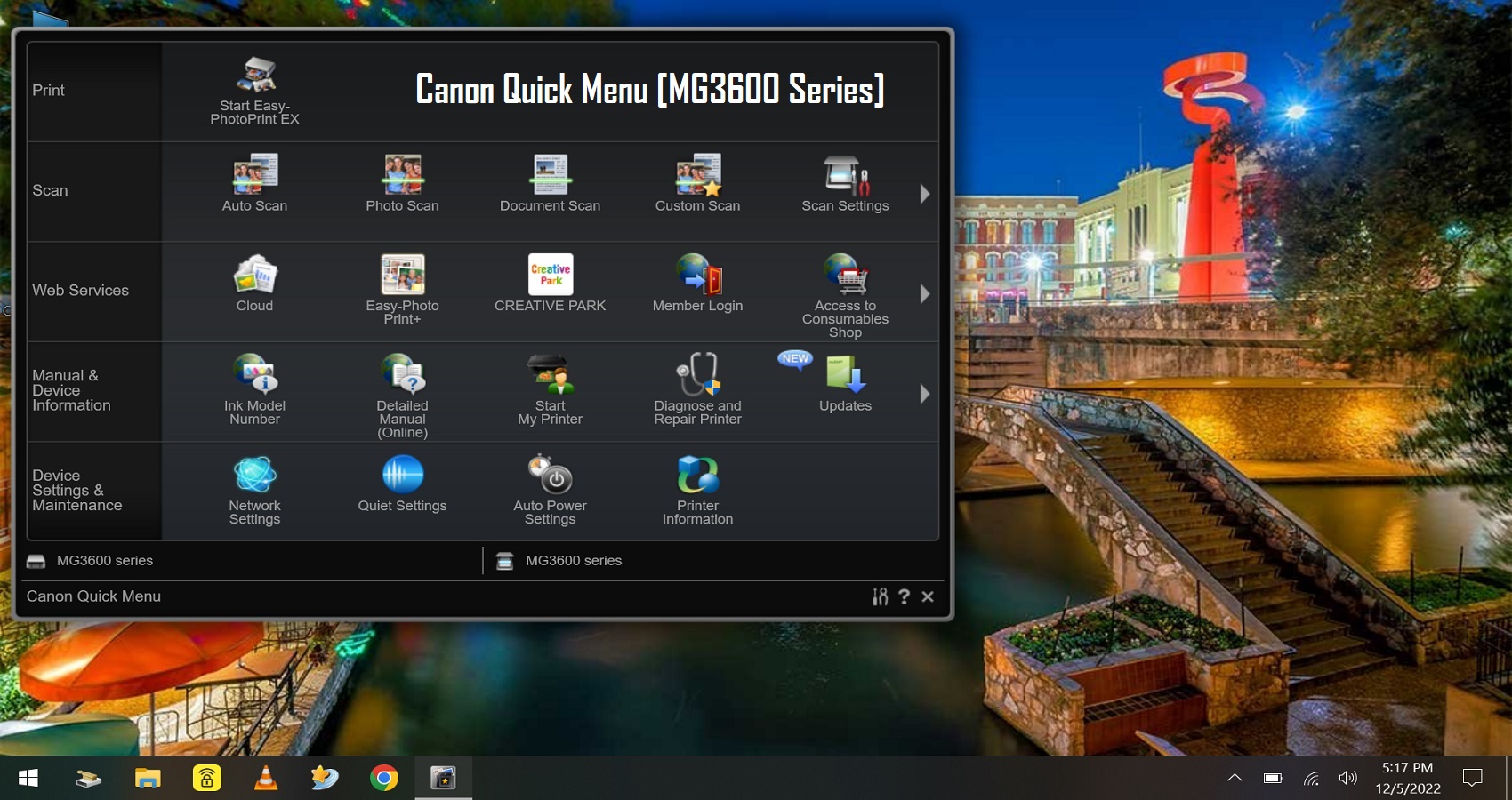This screenshot has width=1512, height=800.
Task: Open Quick Menu preferences tool icon
Action: point(880,596)
